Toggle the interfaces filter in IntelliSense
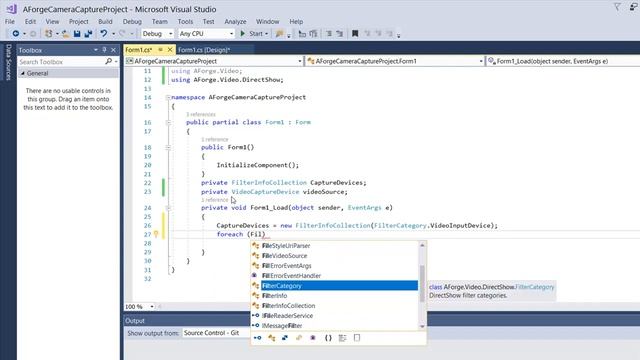640x360 pixels. (257, 338)
